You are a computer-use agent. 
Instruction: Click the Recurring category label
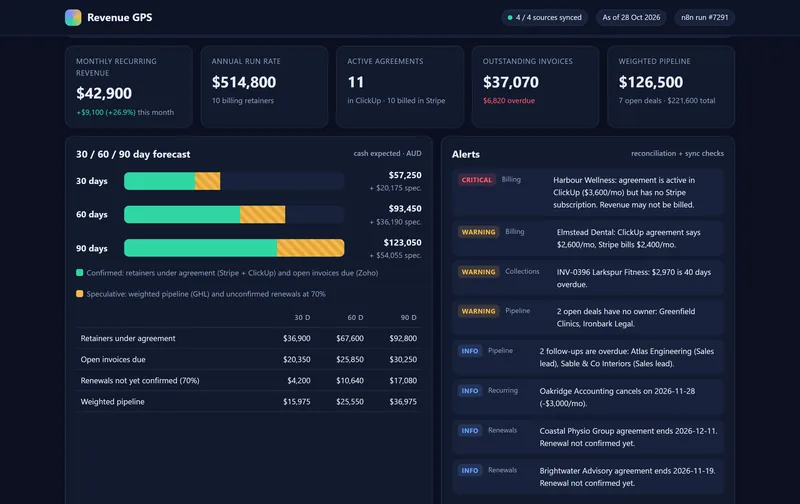(x=503, y=390)
